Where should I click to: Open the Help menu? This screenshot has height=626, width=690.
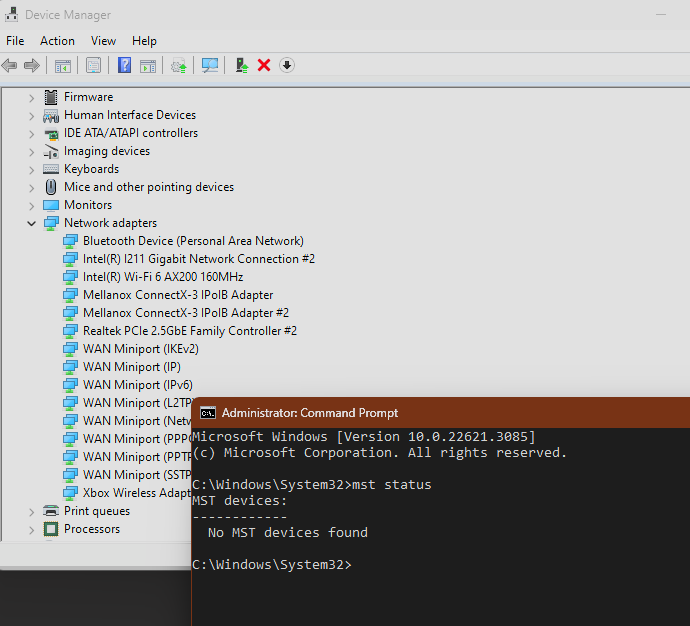[144, 41]
